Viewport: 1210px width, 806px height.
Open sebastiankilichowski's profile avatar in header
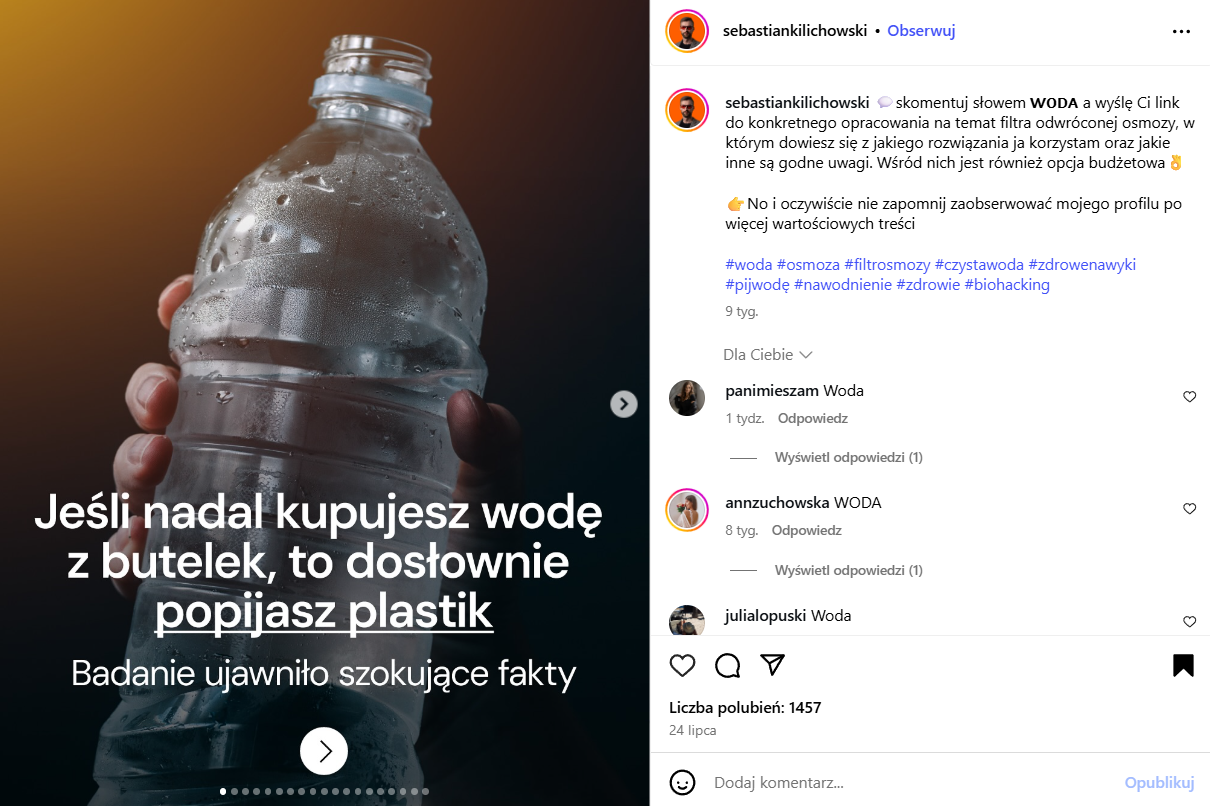687,31
